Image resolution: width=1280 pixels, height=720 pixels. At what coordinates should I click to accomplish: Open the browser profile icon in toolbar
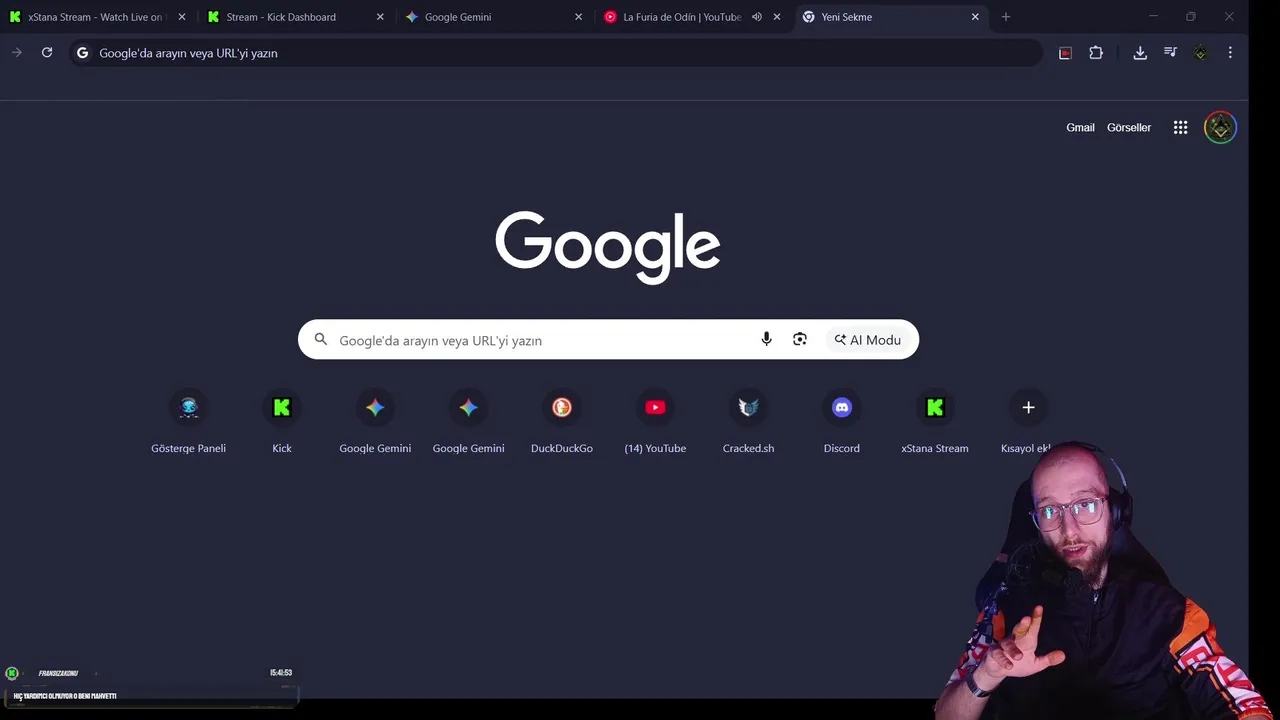click(1200, 53)
